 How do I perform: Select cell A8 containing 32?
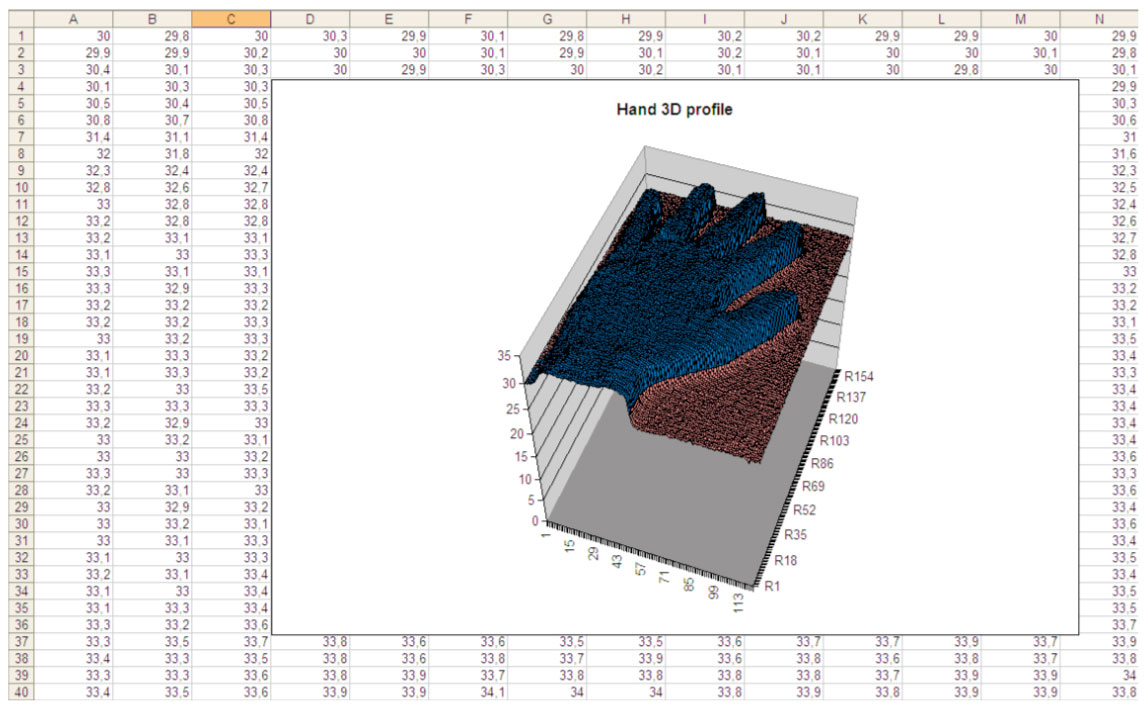[74, 153]
